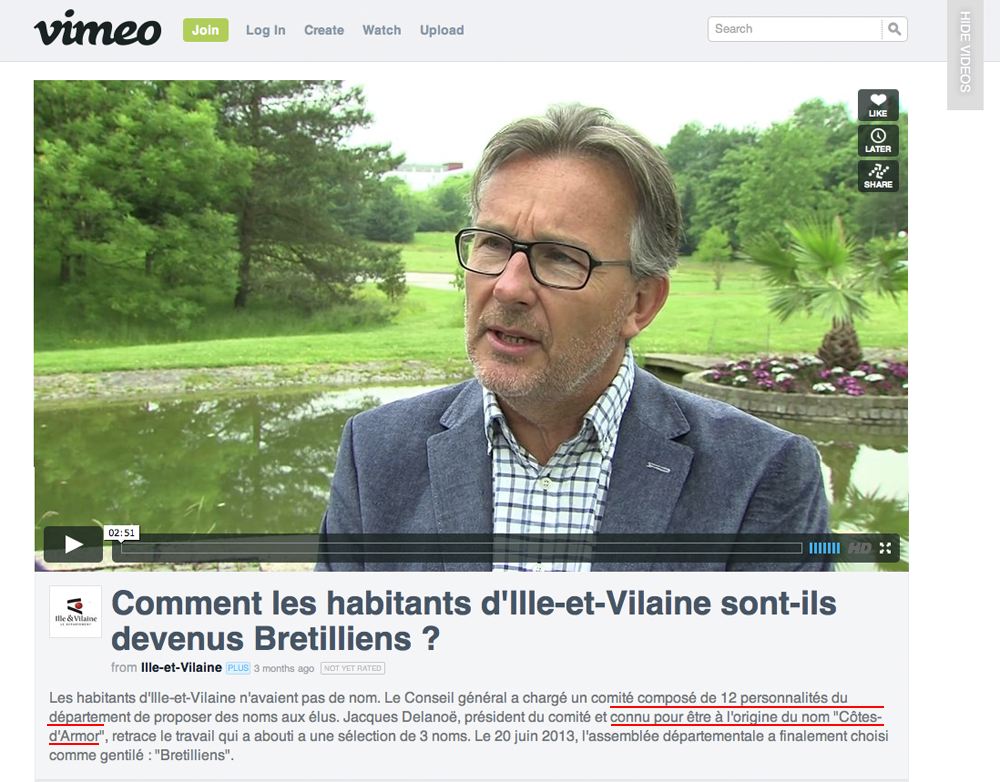Click the search magnifier icon
Screen dimensions: 1000x782
coord(894,29)
